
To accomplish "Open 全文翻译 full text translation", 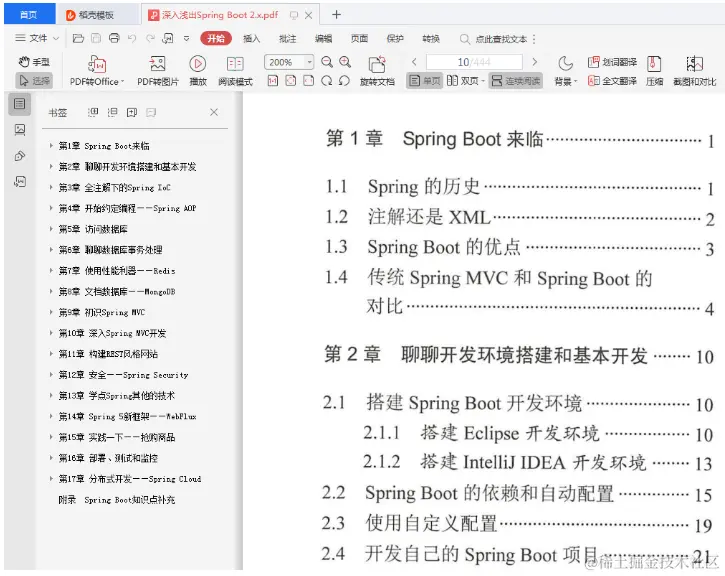I will pos(612,81).
